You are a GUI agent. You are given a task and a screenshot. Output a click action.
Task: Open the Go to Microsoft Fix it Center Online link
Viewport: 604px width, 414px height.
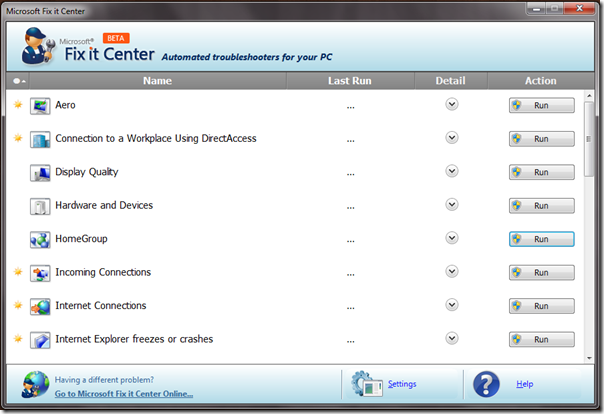point(124,394)
